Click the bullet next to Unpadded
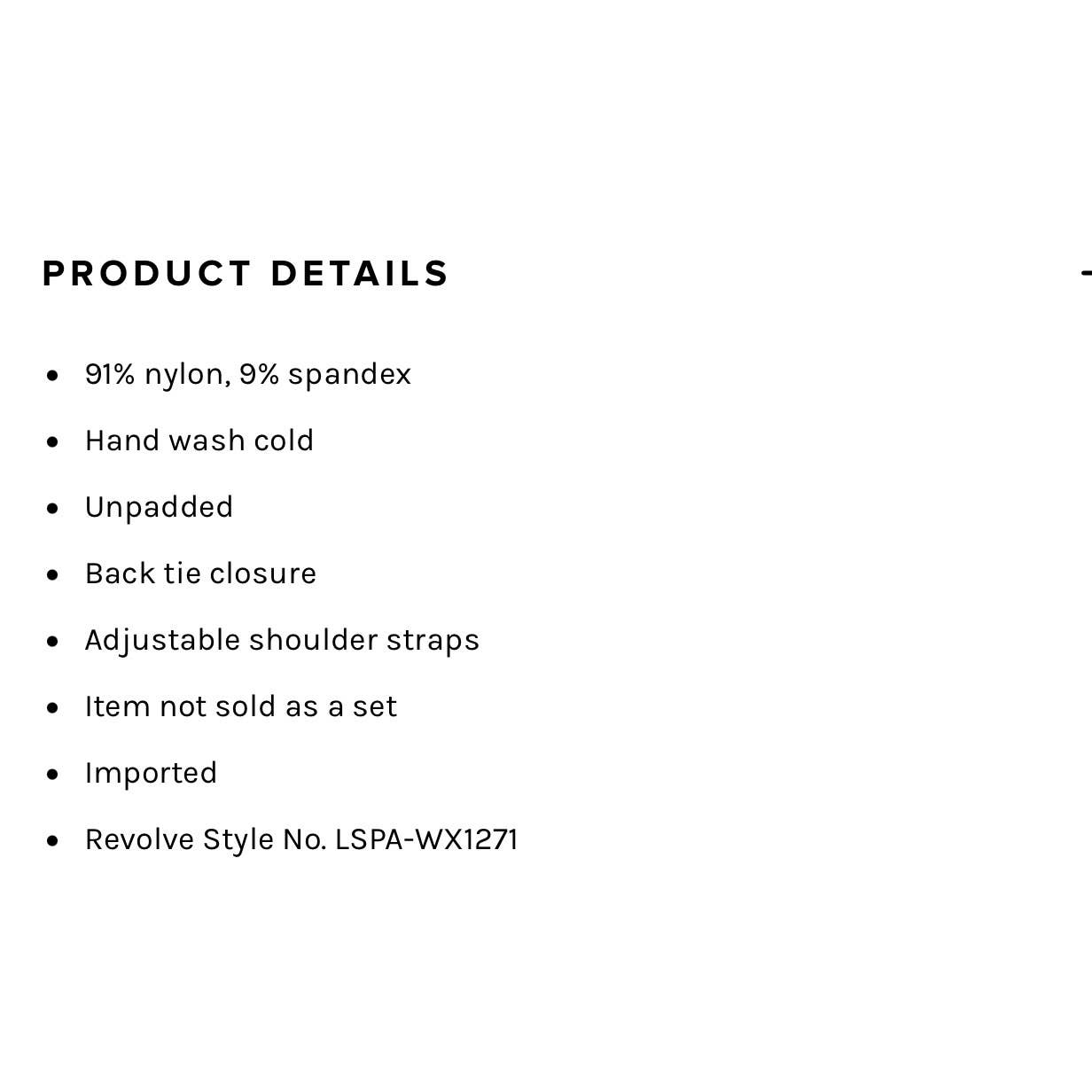Image resolution: width=1092 pixels, height=1092 pixels. tap(53, 508)
